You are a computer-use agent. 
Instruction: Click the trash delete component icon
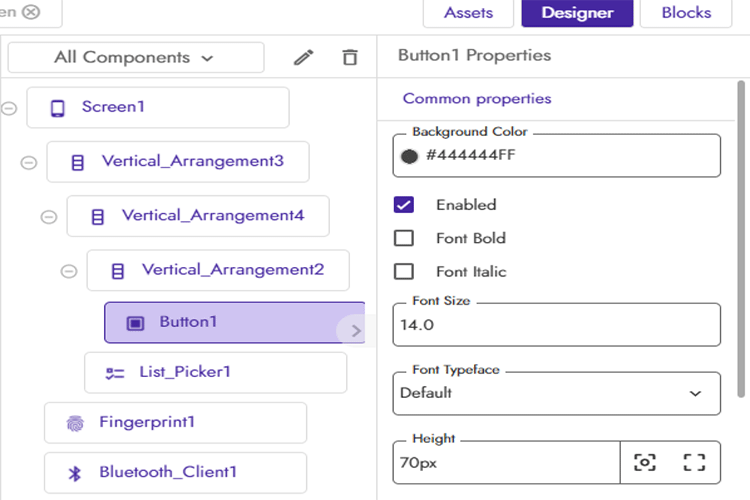click(x=349, y=58)
